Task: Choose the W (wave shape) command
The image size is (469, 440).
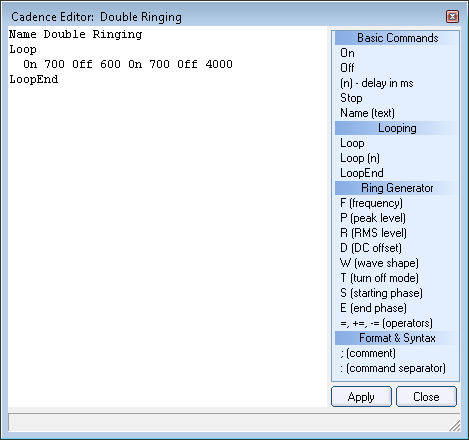Action: [379, 263]
